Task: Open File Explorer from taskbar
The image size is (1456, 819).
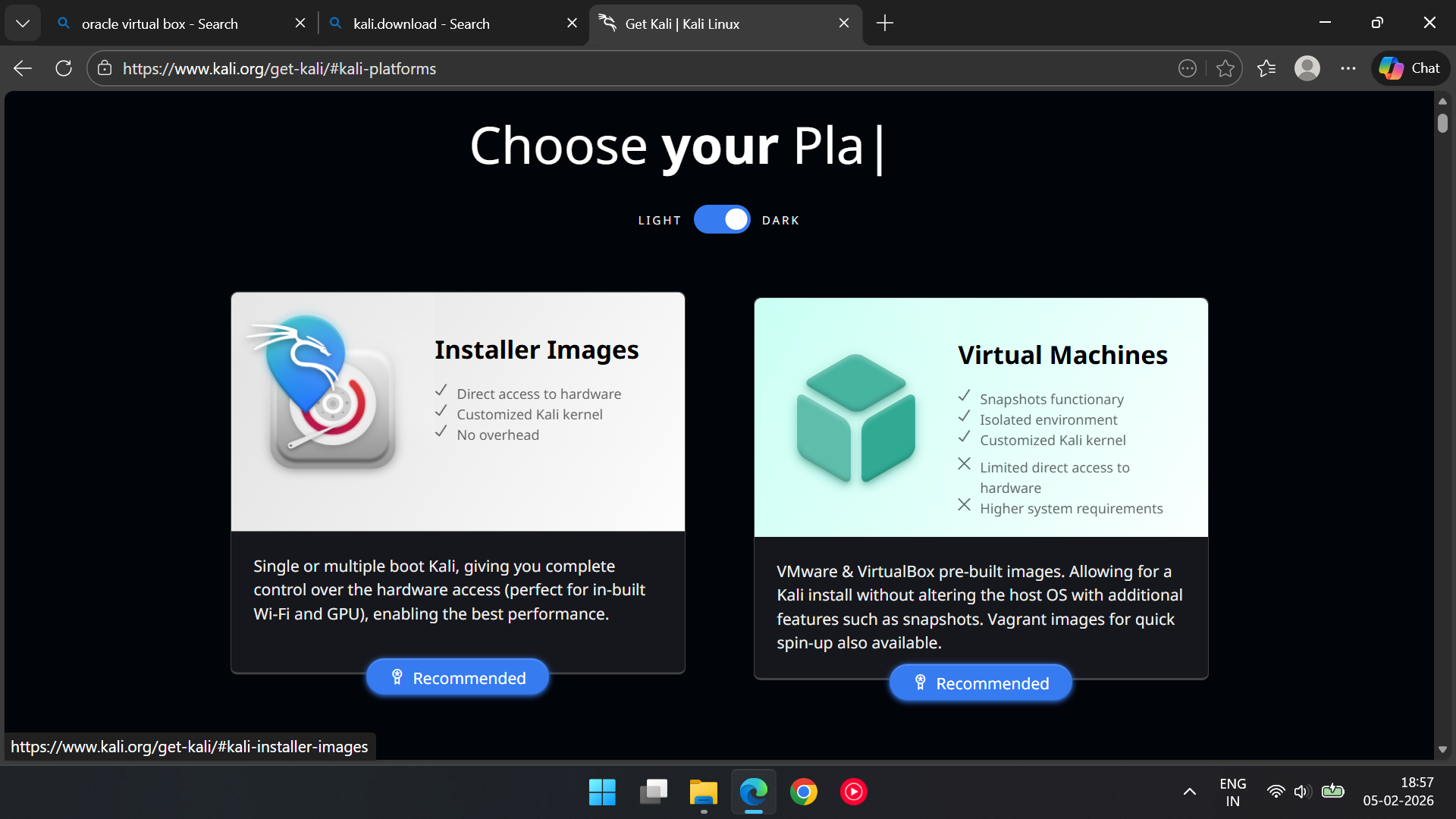Action: (x=703, y=792)
